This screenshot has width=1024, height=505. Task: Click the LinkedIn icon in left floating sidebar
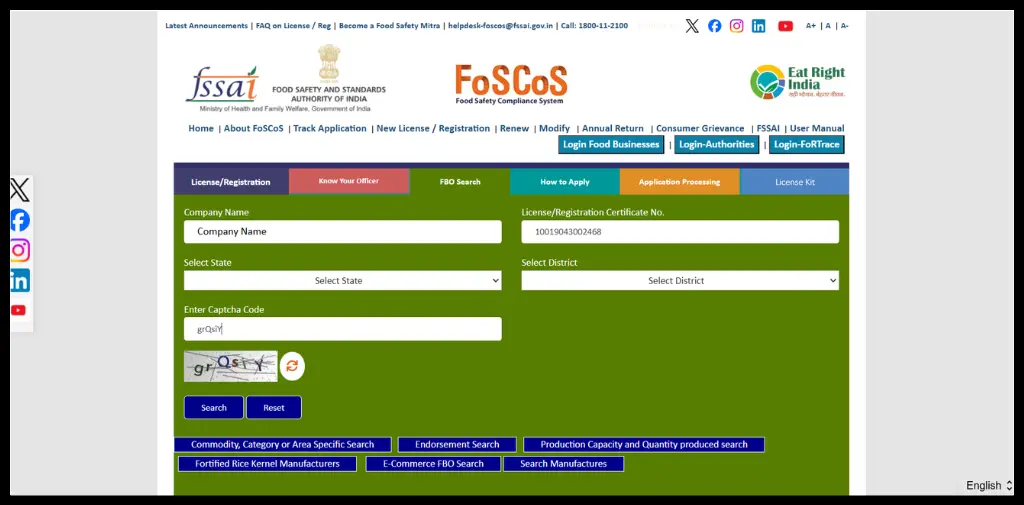20,280
